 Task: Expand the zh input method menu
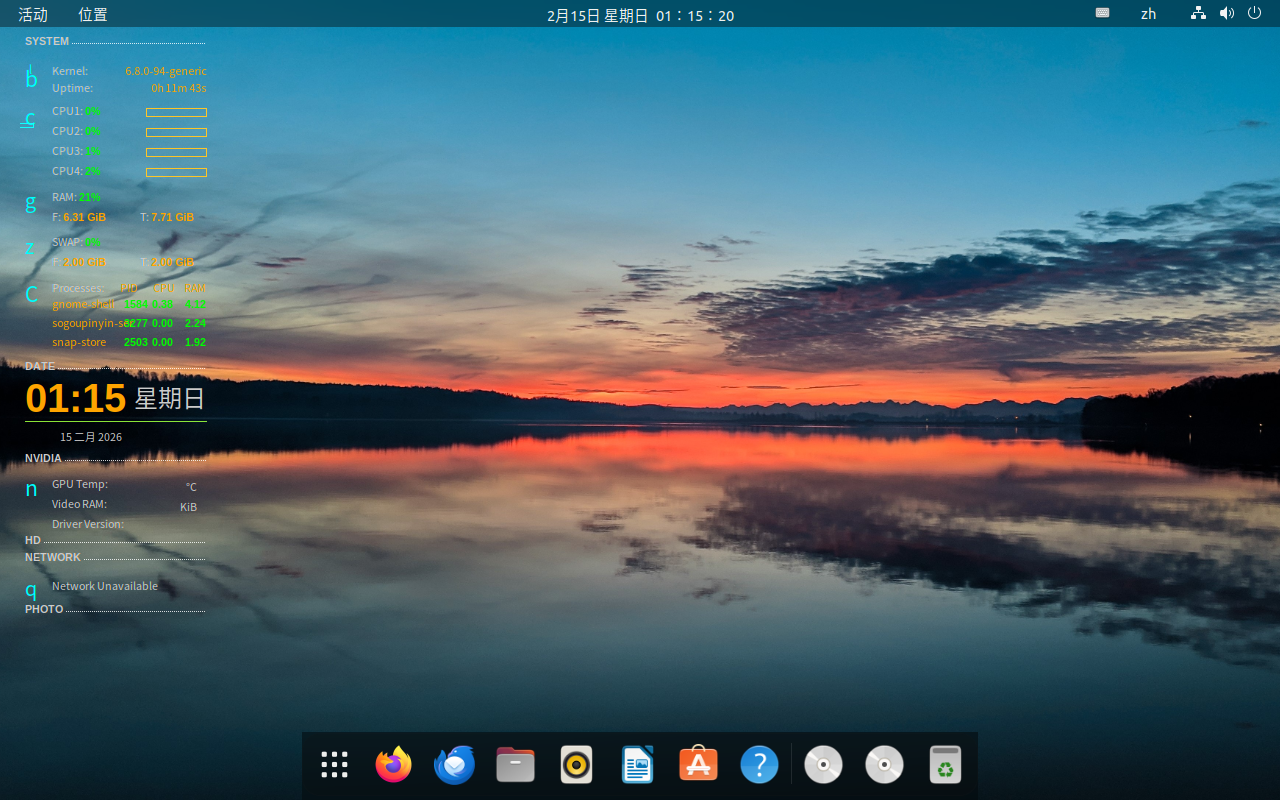(1148, 14)
